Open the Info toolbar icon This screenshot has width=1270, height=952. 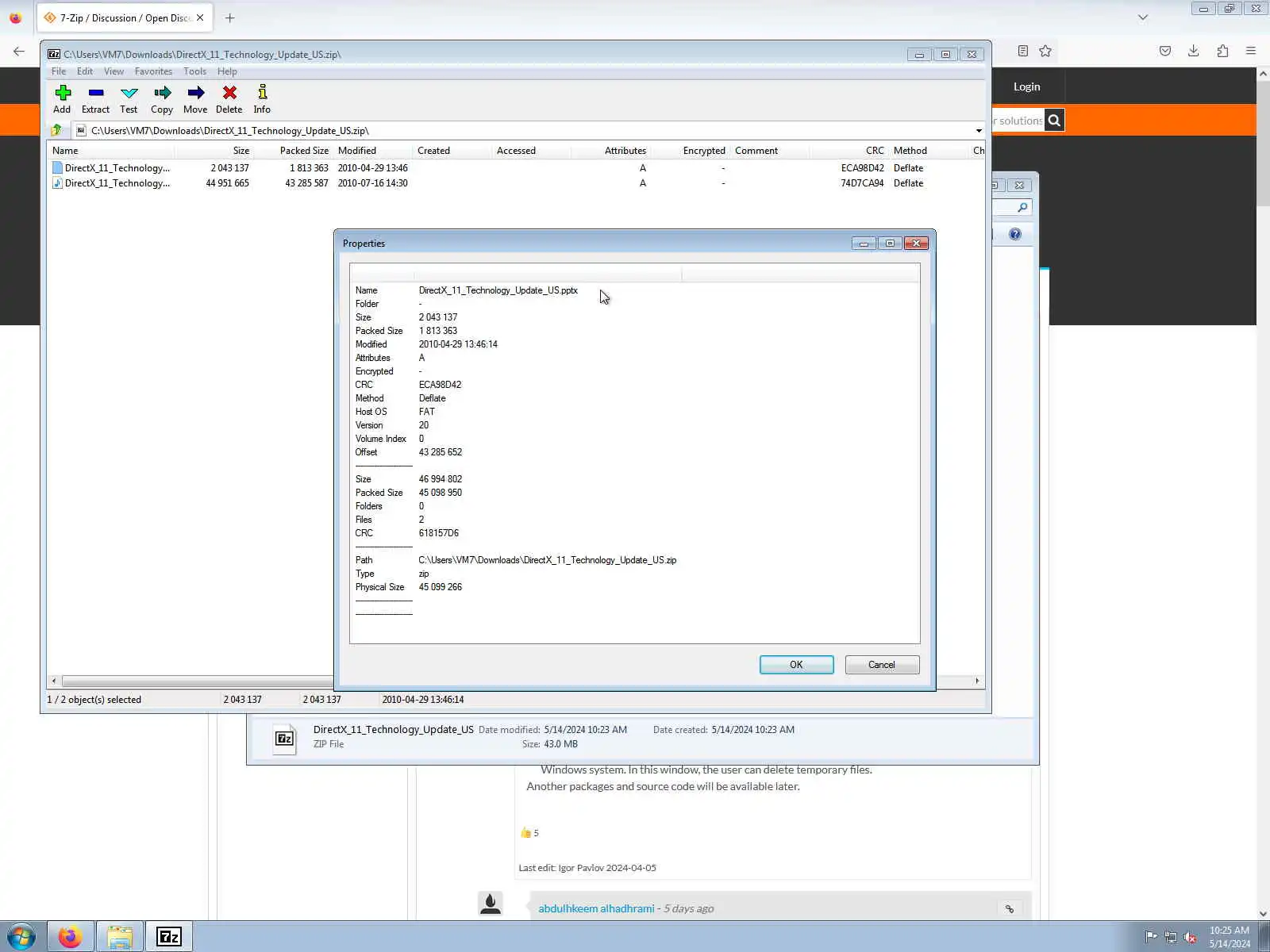click(x=262, y=99)
